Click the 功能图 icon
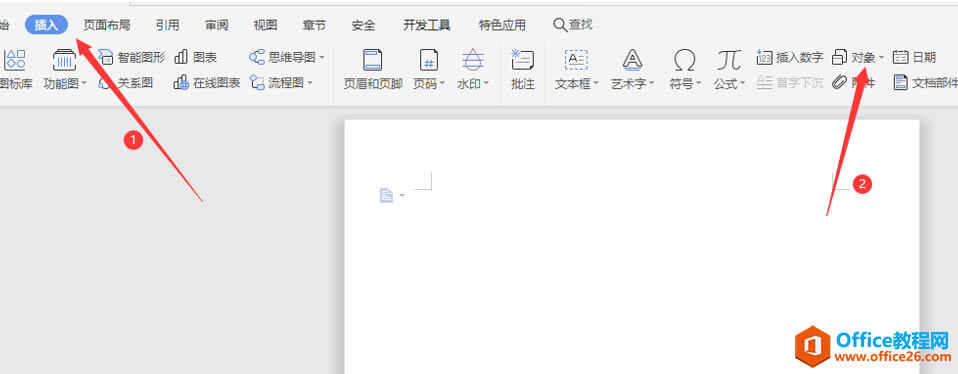The image size is (958, 374). tap(65, 60)
